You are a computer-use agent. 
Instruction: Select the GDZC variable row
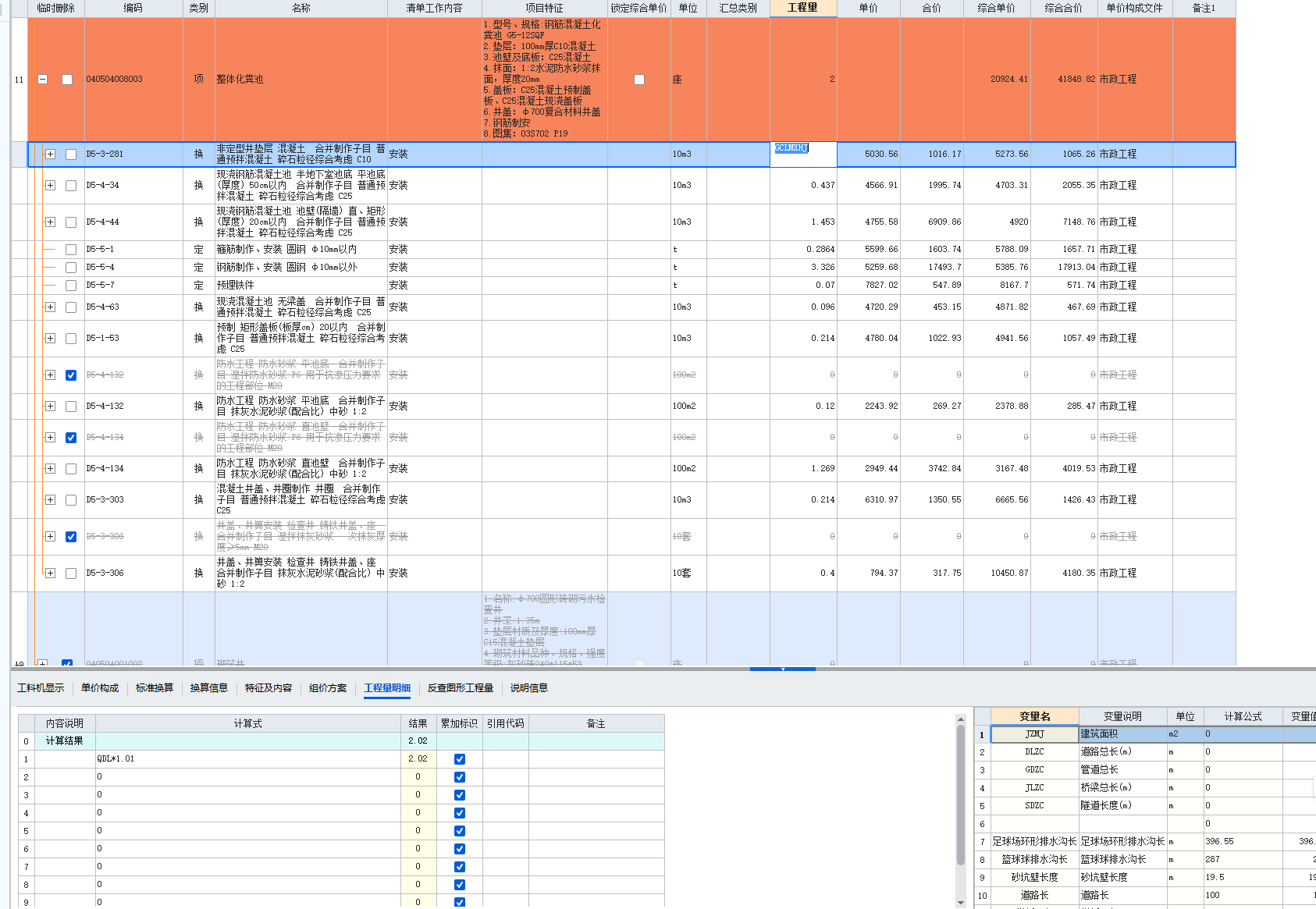[x=1145, y=770]
